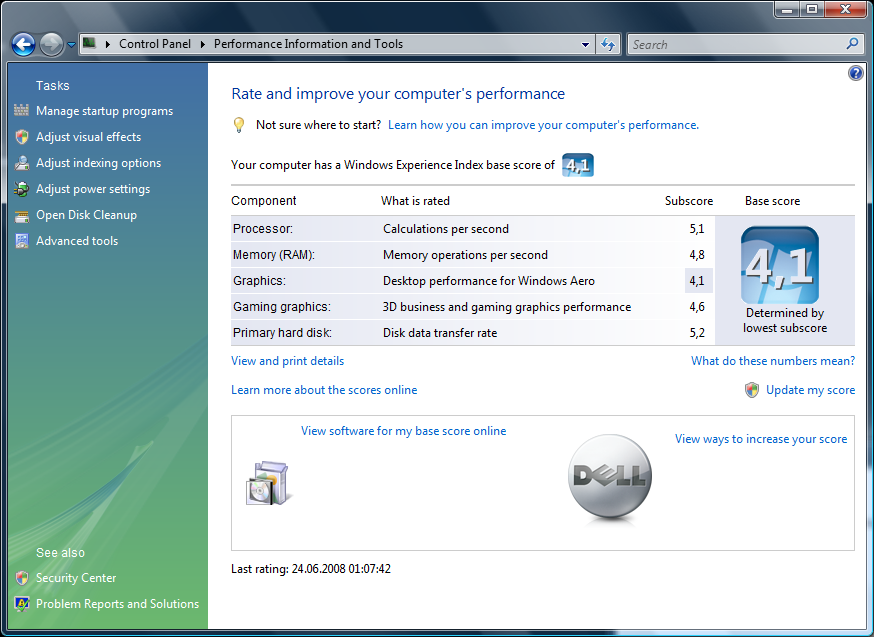Screen dimensions: 874x637
Task: Select the Gaming graphics: row label
Action: [x=282, y=307]
